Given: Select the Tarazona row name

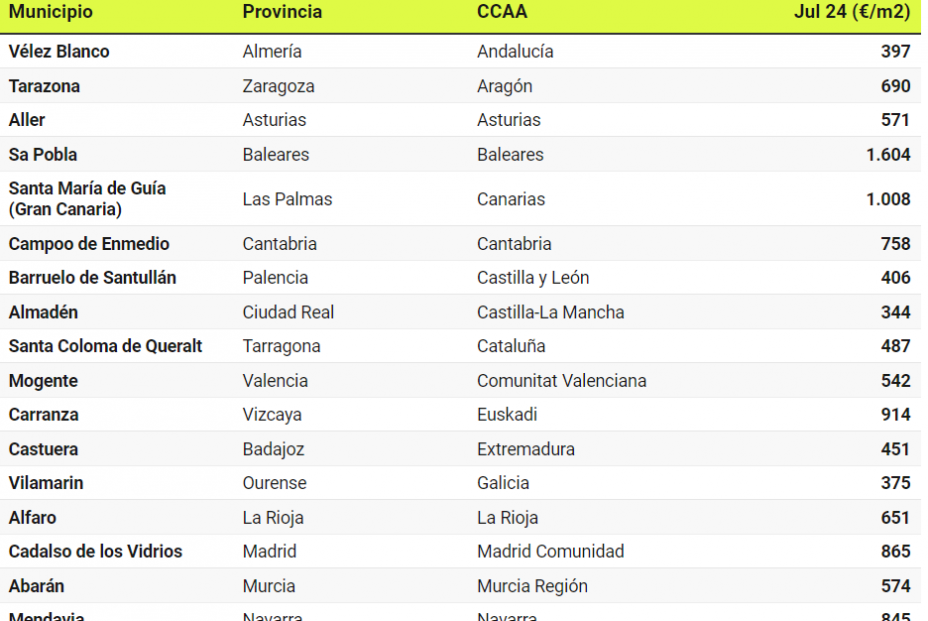Looking at the screenshot, I should coord(44,86).
